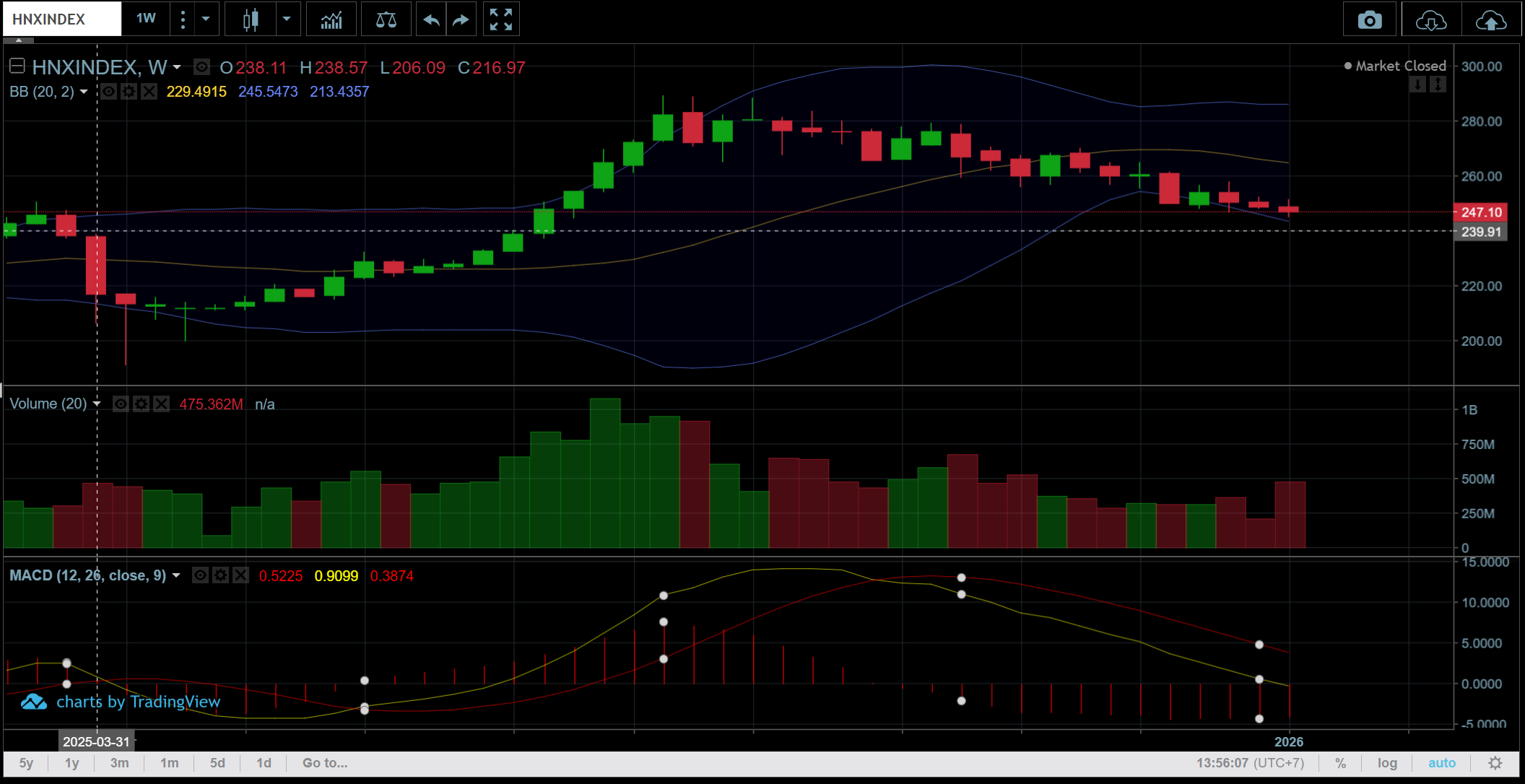
Task: Open the indicators chart icon
Action: click(331, 19)
